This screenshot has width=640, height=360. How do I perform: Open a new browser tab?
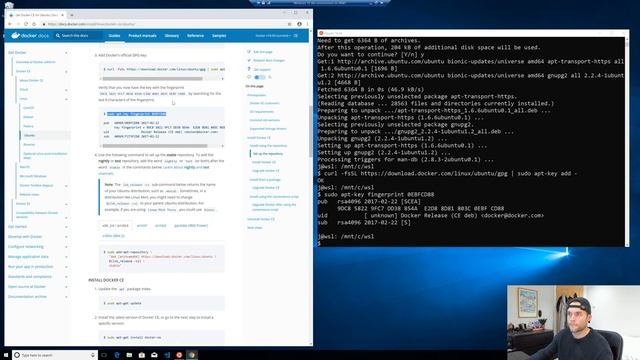pyautogui.click(x=72, y=15)
